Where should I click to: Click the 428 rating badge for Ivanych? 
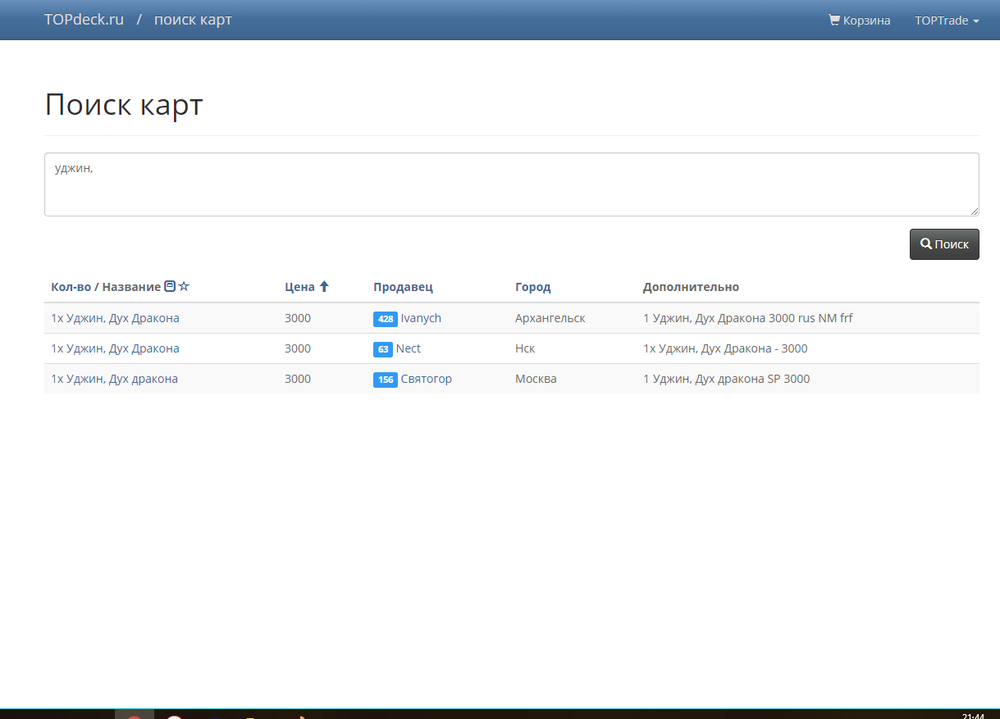385,319
